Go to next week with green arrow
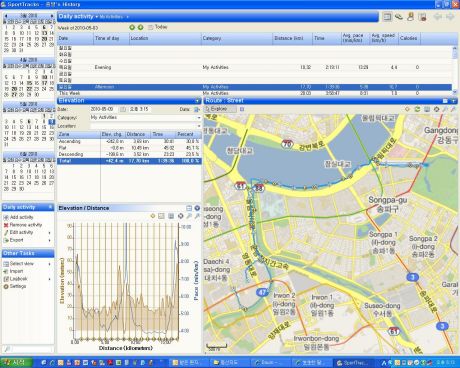This screenshot has width=460, height=368. (x=141, y=27)
